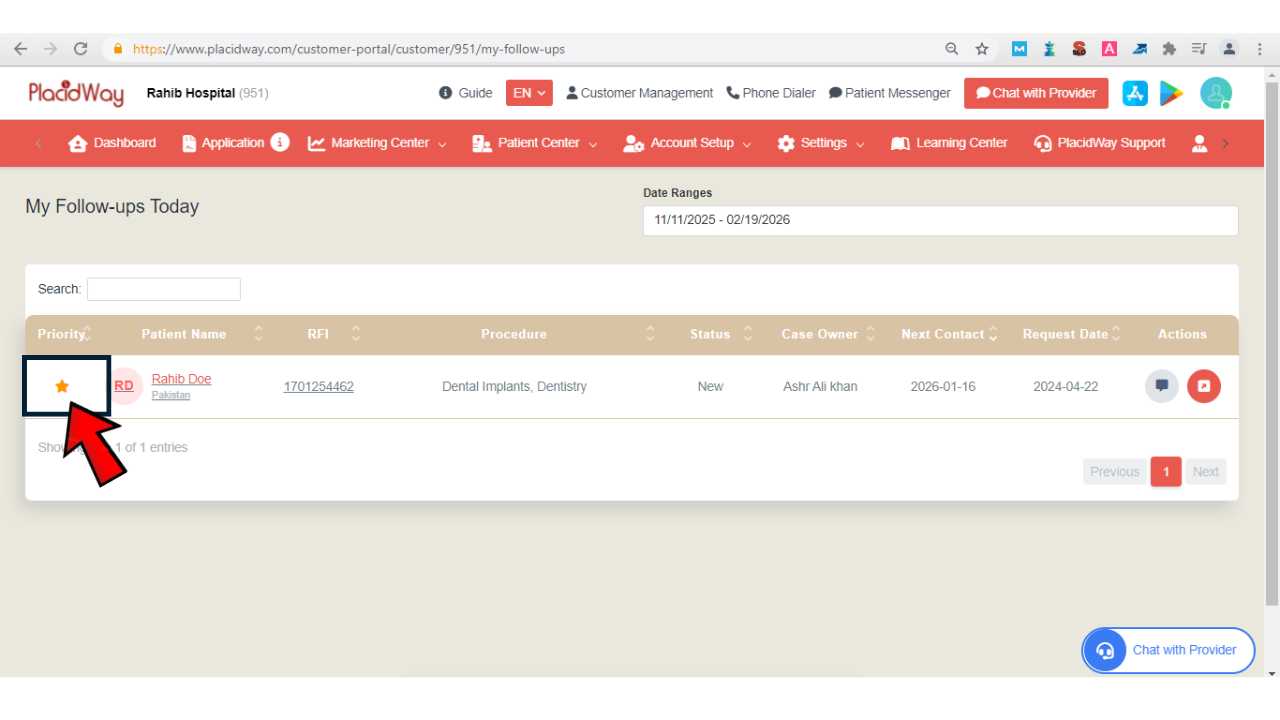This screenshot has height=720, width=1280.
Task: Click the user profile avatar icon
Action: point(1215,93)
